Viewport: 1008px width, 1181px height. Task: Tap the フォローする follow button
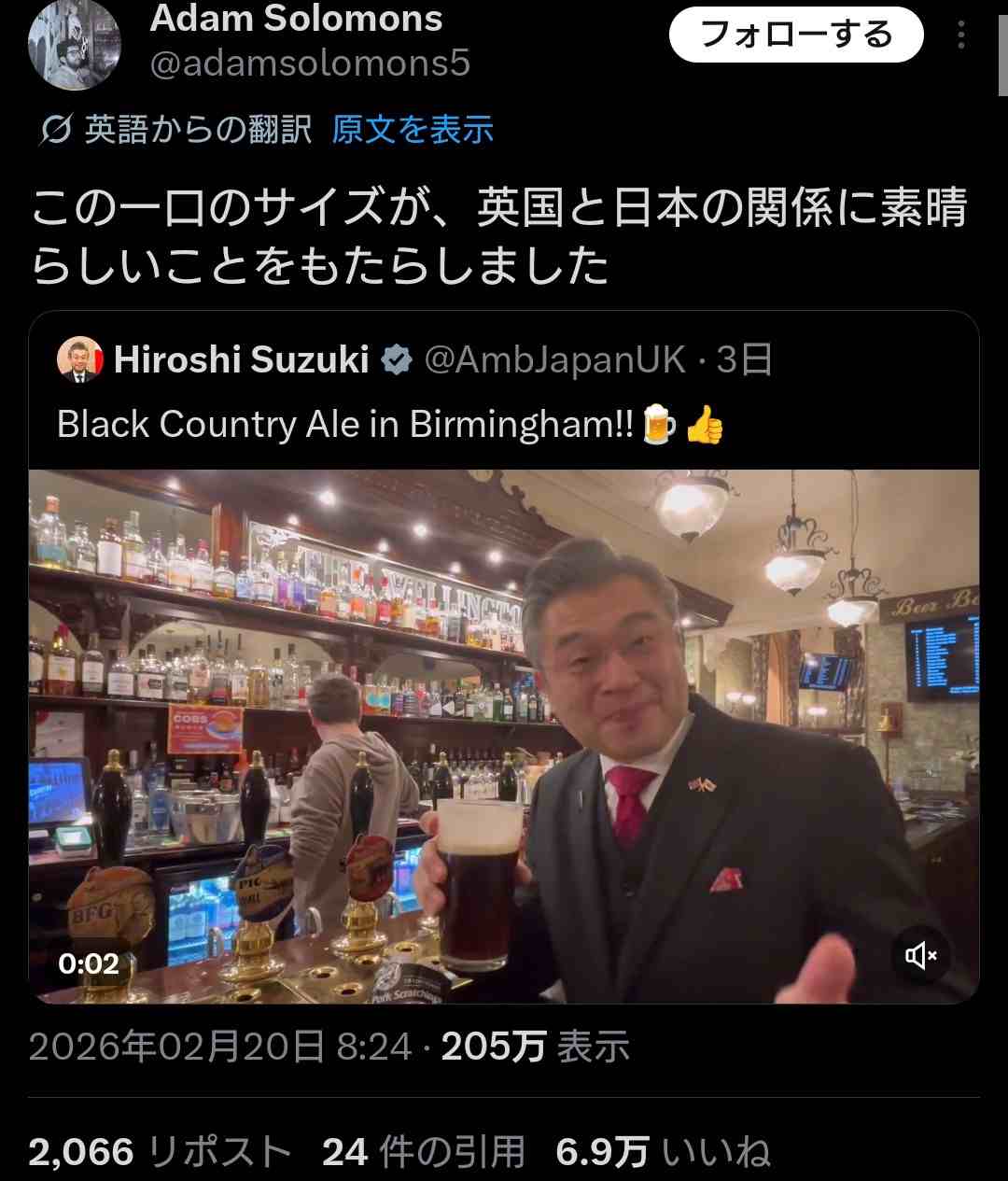tap(796, 35)
